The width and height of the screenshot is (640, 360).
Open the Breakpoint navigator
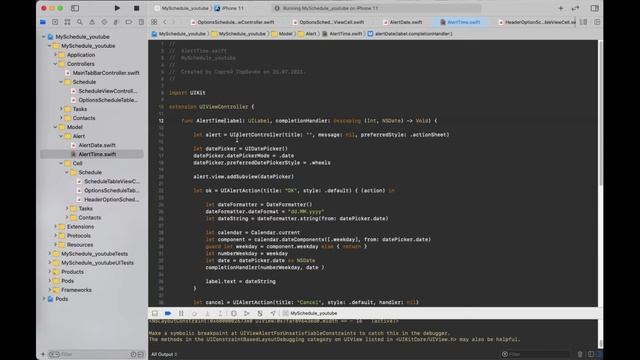129,22
